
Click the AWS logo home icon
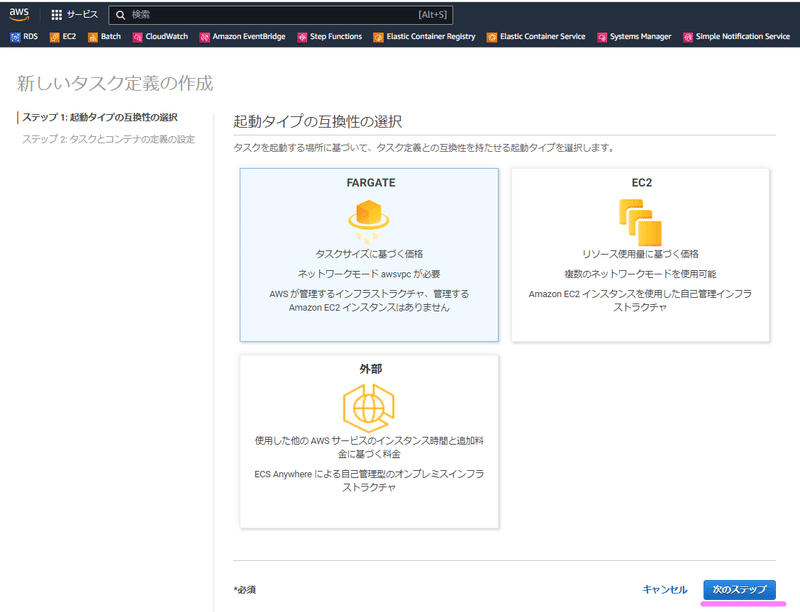(19, 14)
